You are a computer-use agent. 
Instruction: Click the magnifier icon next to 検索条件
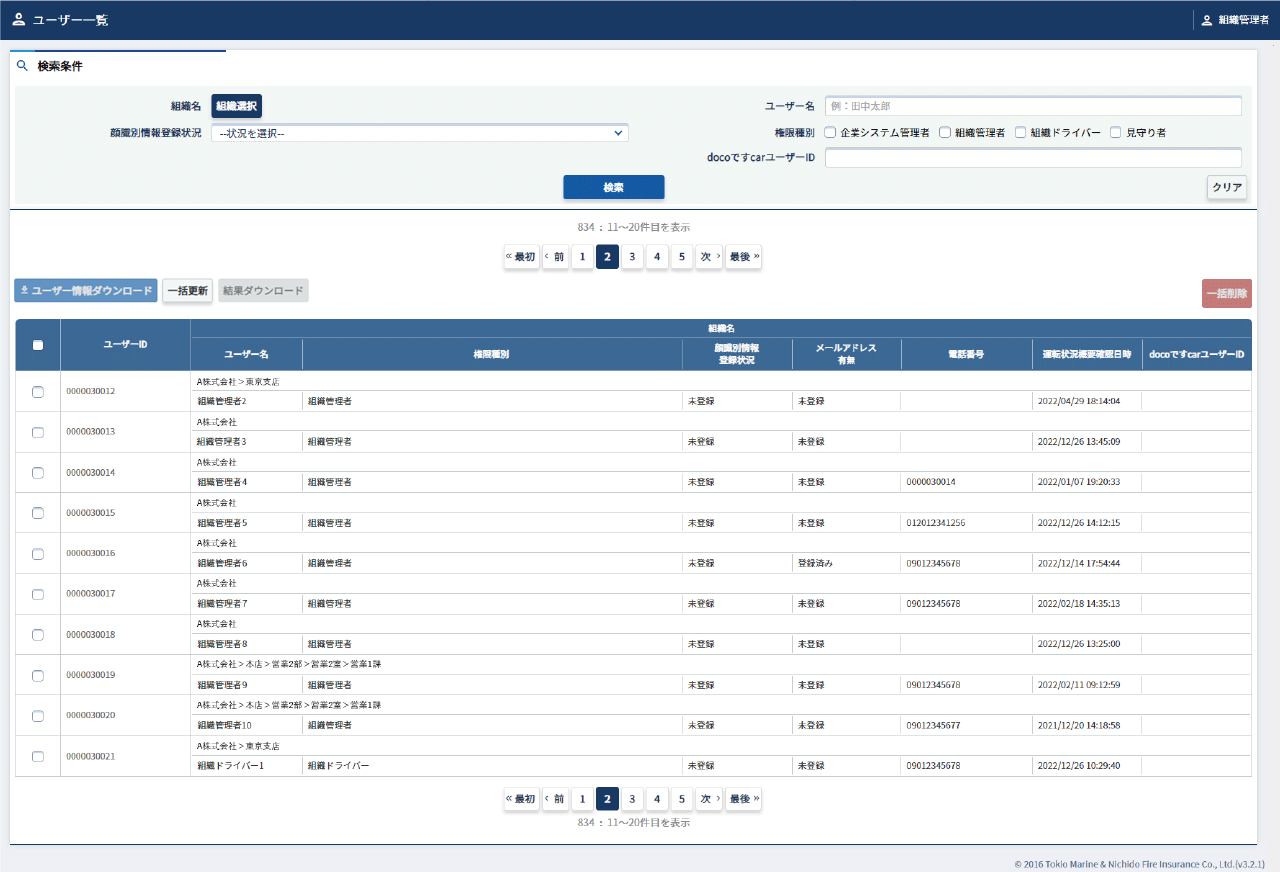(22, 67)
